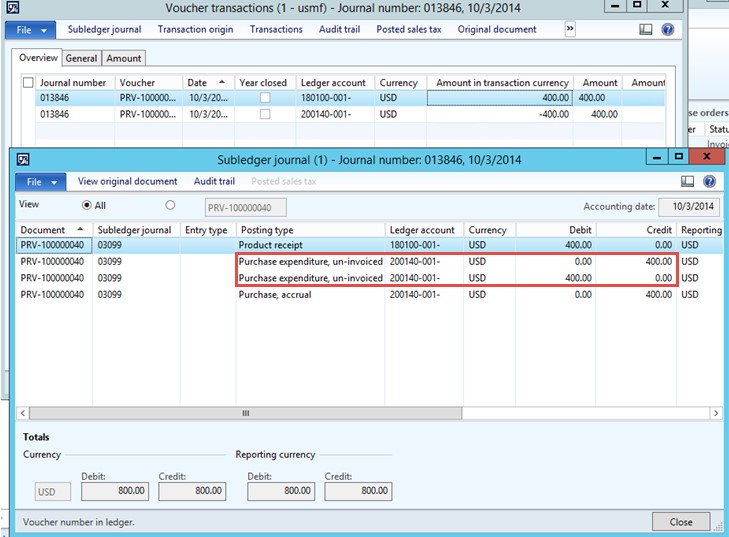Click Ledger account header in voucher grid

[335, 83]
